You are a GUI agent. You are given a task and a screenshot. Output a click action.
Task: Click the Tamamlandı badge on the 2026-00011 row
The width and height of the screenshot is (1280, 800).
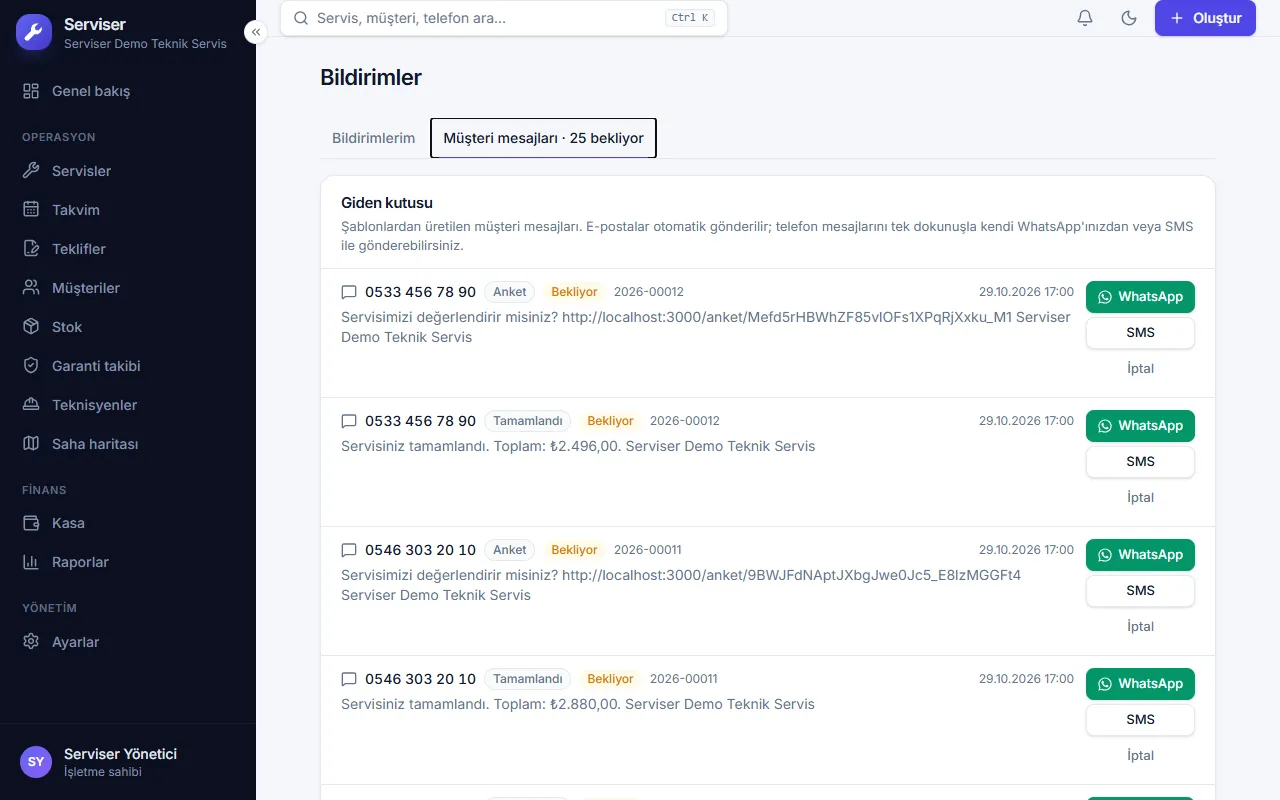click(x=528, y=679)
